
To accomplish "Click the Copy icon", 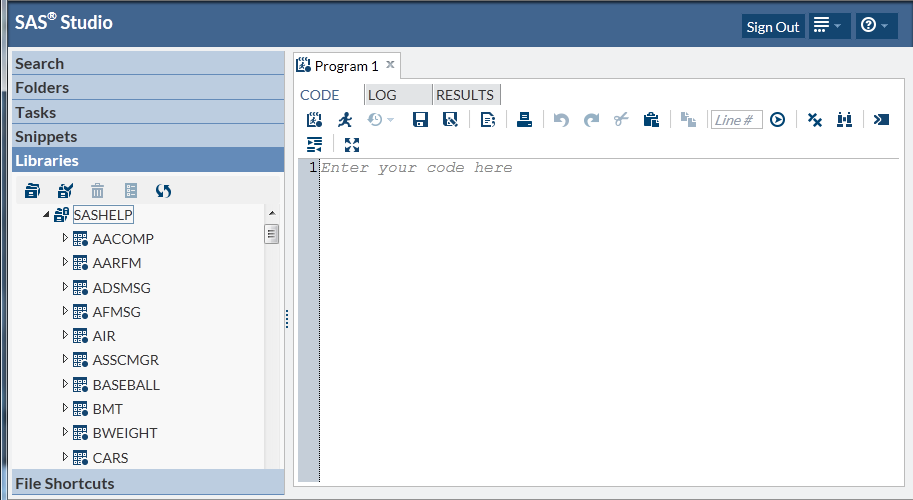I will pyautogui.click(x=688, y=120).
